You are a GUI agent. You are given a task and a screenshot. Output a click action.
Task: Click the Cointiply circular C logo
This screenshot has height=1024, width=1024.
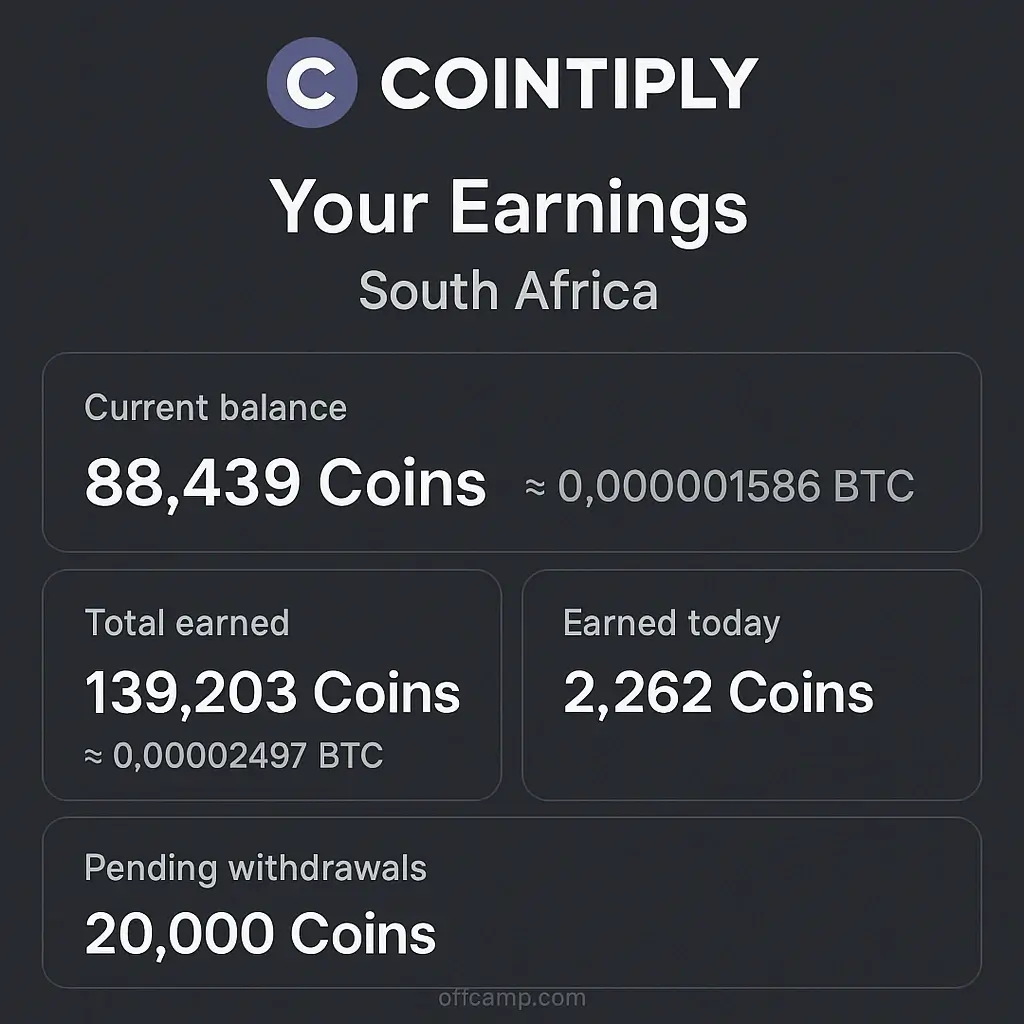312,83
